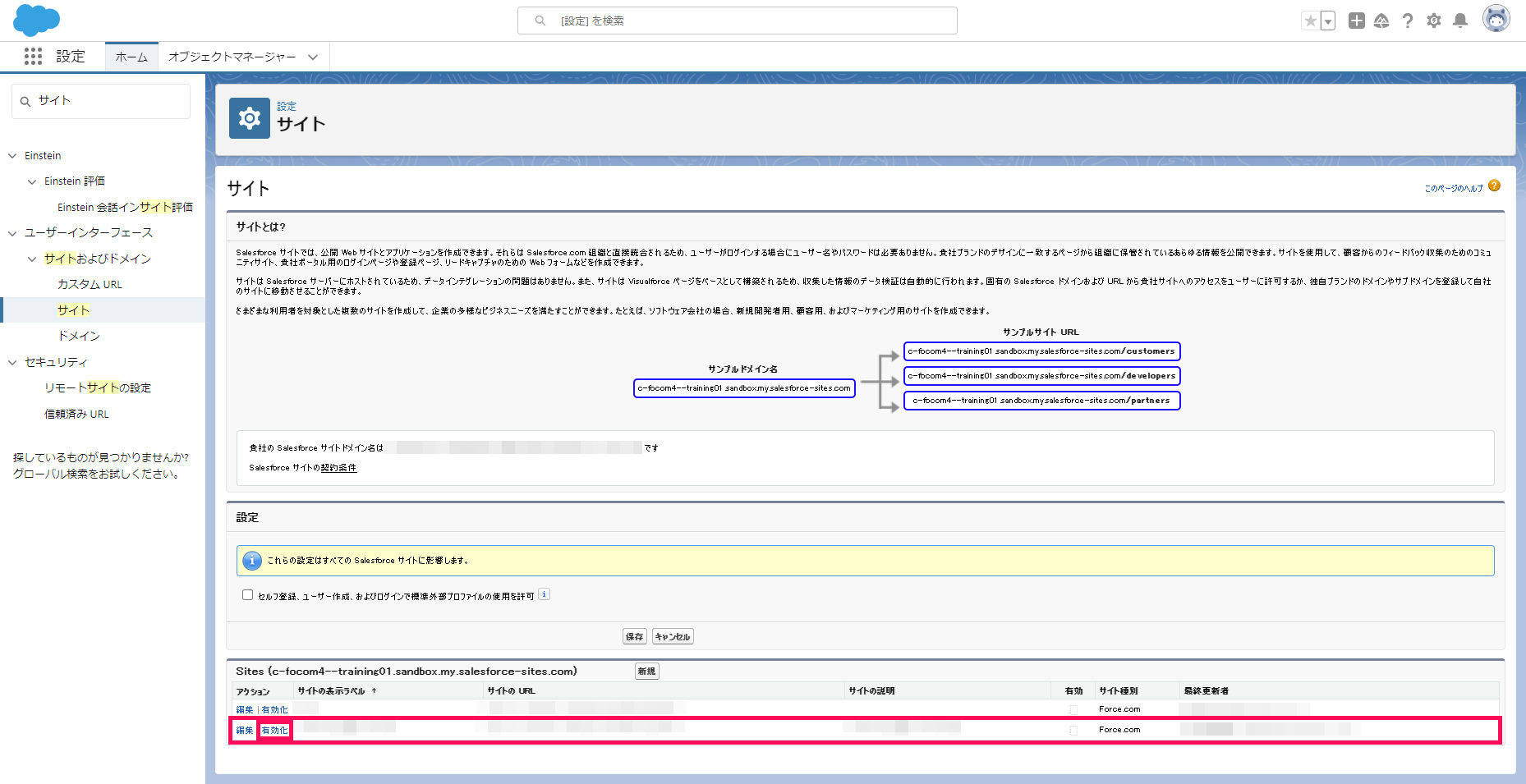Open the App Launcher grid icon
Viewport: 1526px width, 784px height.
(33, 56)
